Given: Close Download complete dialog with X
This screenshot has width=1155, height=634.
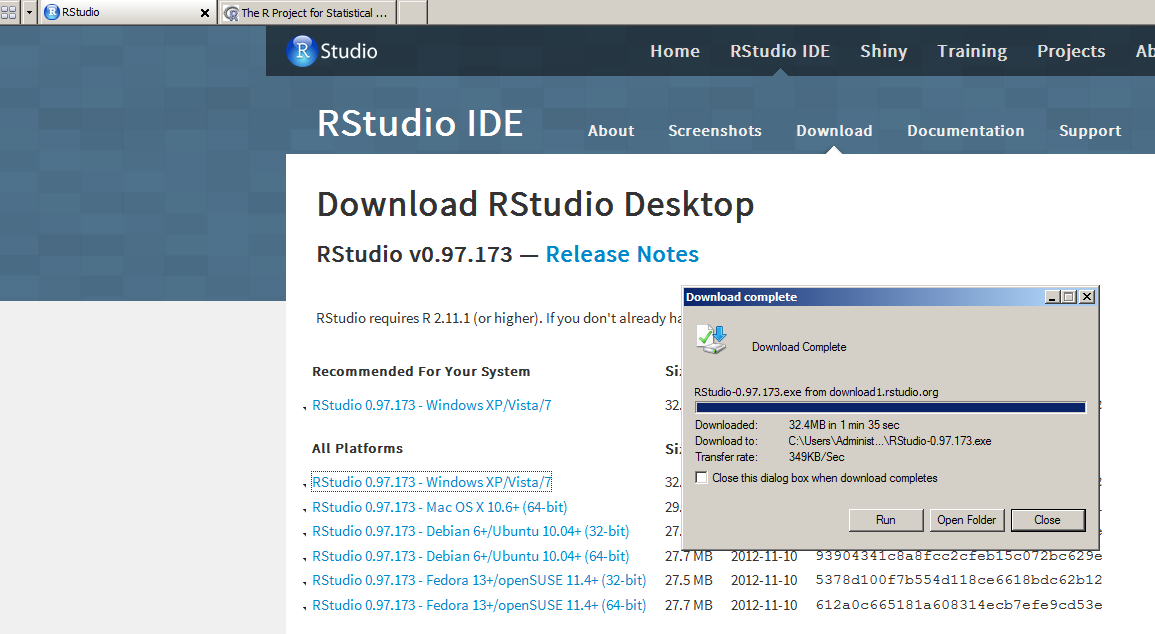Looking at the screenshot, I should pyautogui.click(x=1086, y=297).
